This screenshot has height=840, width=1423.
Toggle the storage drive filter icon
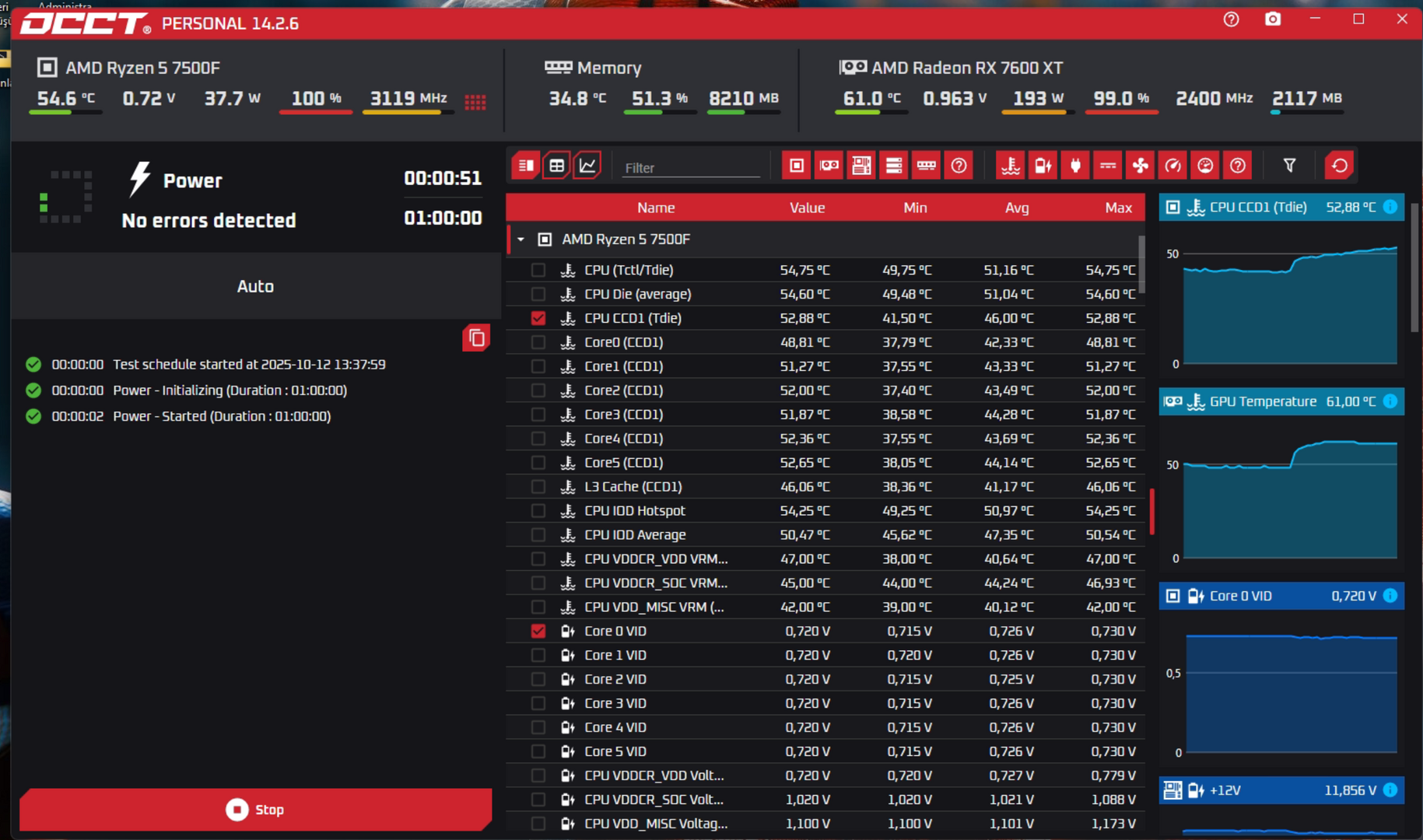pyautogui.click(x=894, y=166)
